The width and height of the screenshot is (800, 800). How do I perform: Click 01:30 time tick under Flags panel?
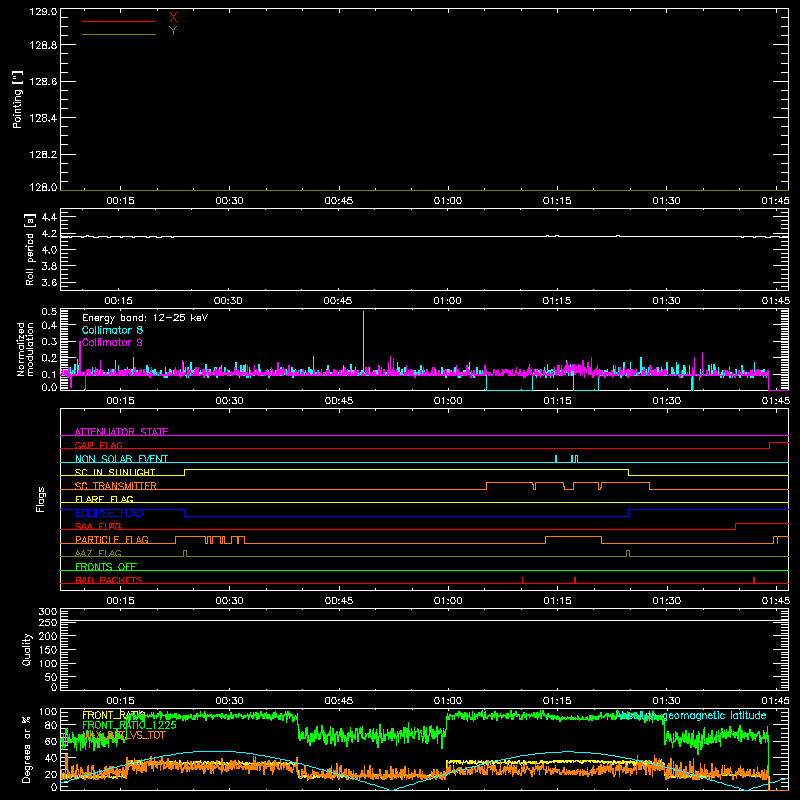point(666,601)
